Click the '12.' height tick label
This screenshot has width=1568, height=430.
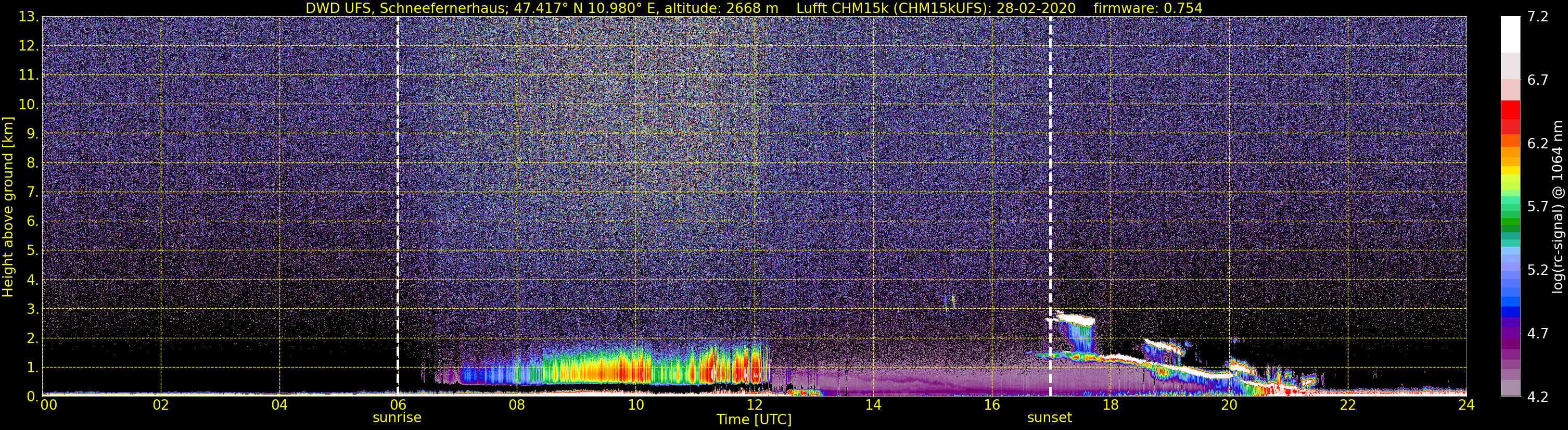29,46
